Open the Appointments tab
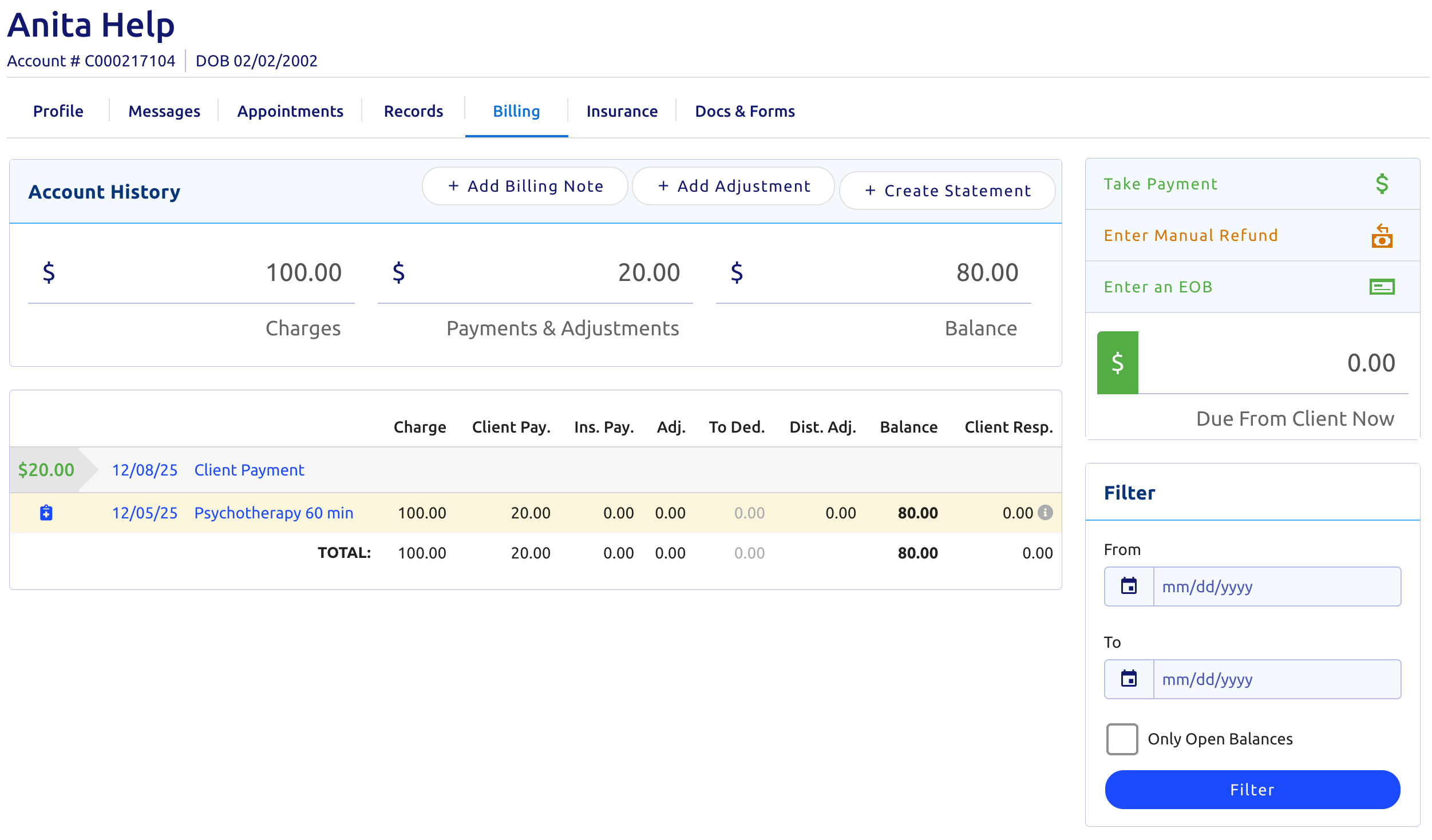This screenshot has width=1432, height=840. pos(290,111)
